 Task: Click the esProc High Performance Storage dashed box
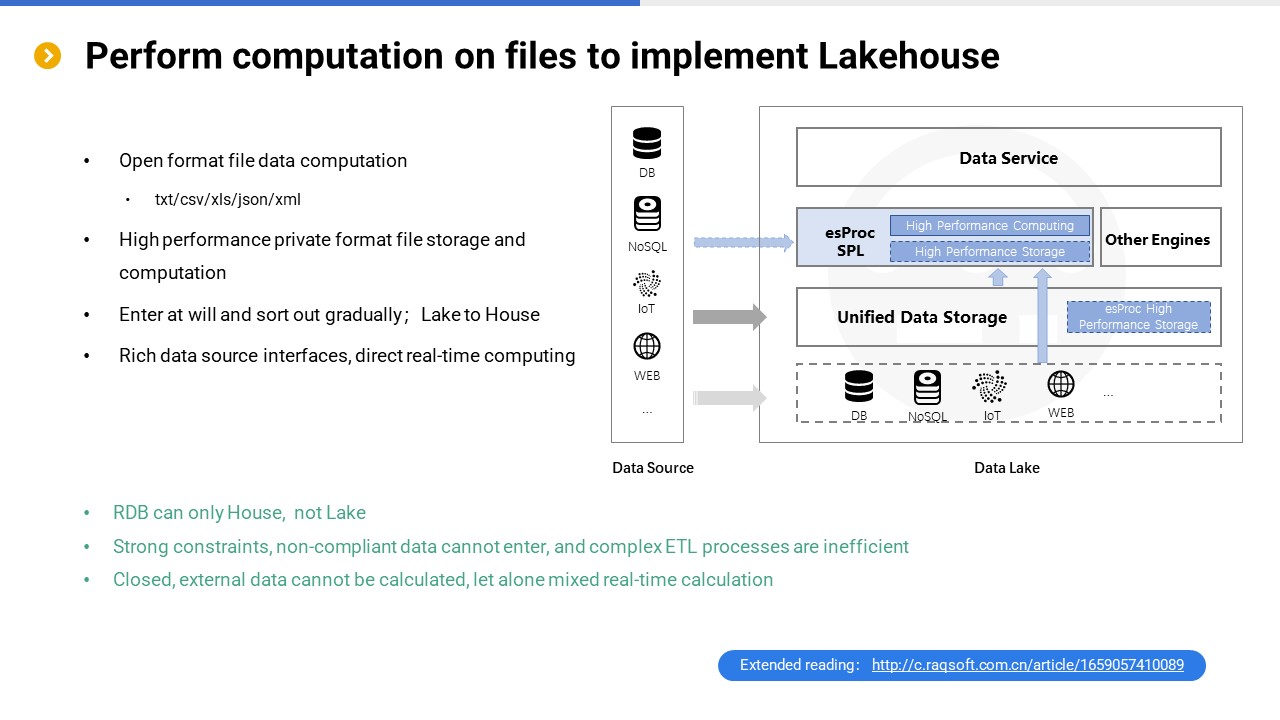1138,317
